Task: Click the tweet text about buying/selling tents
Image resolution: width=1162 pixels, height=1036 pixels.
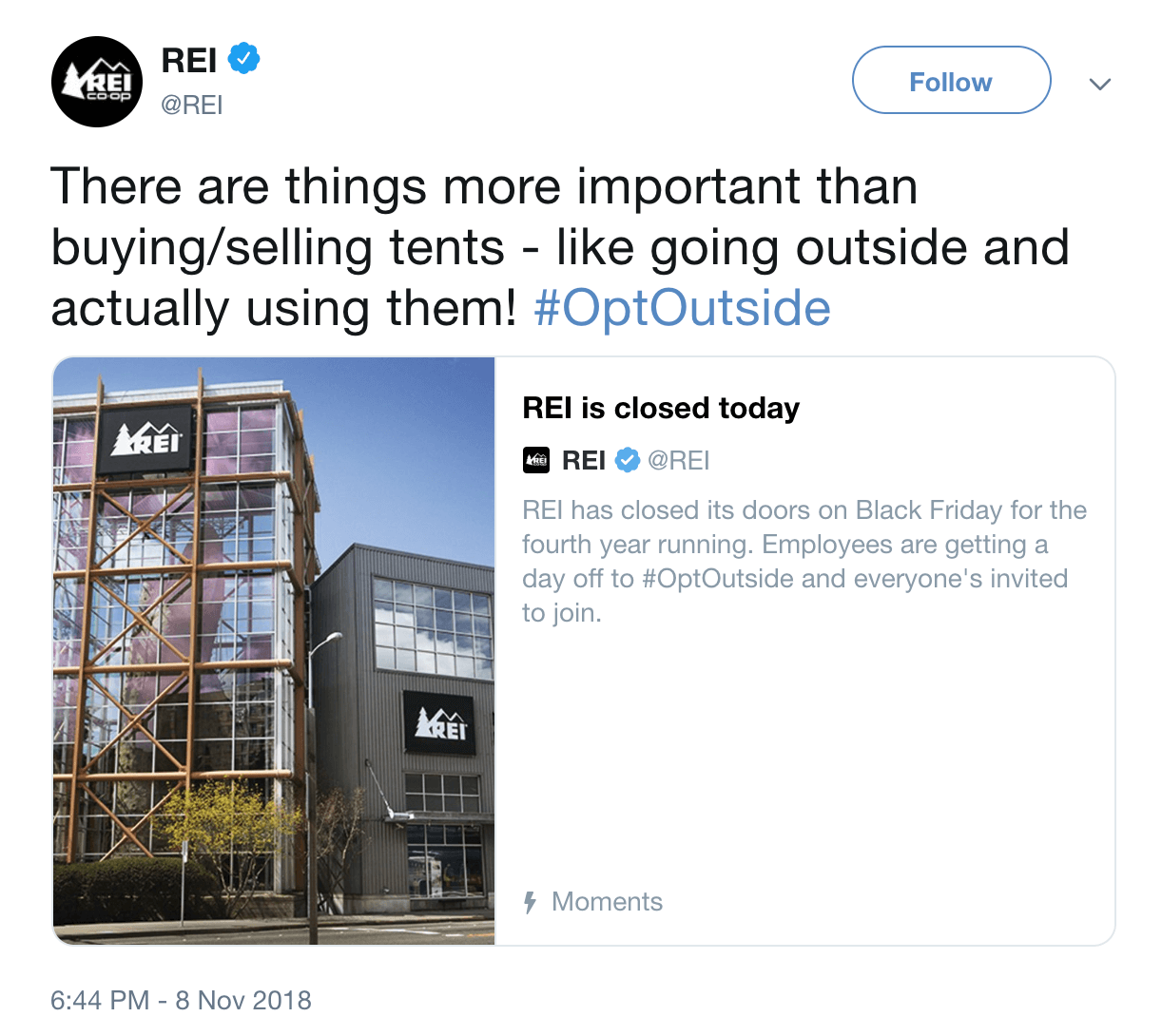Action: [x=560, y=247]
